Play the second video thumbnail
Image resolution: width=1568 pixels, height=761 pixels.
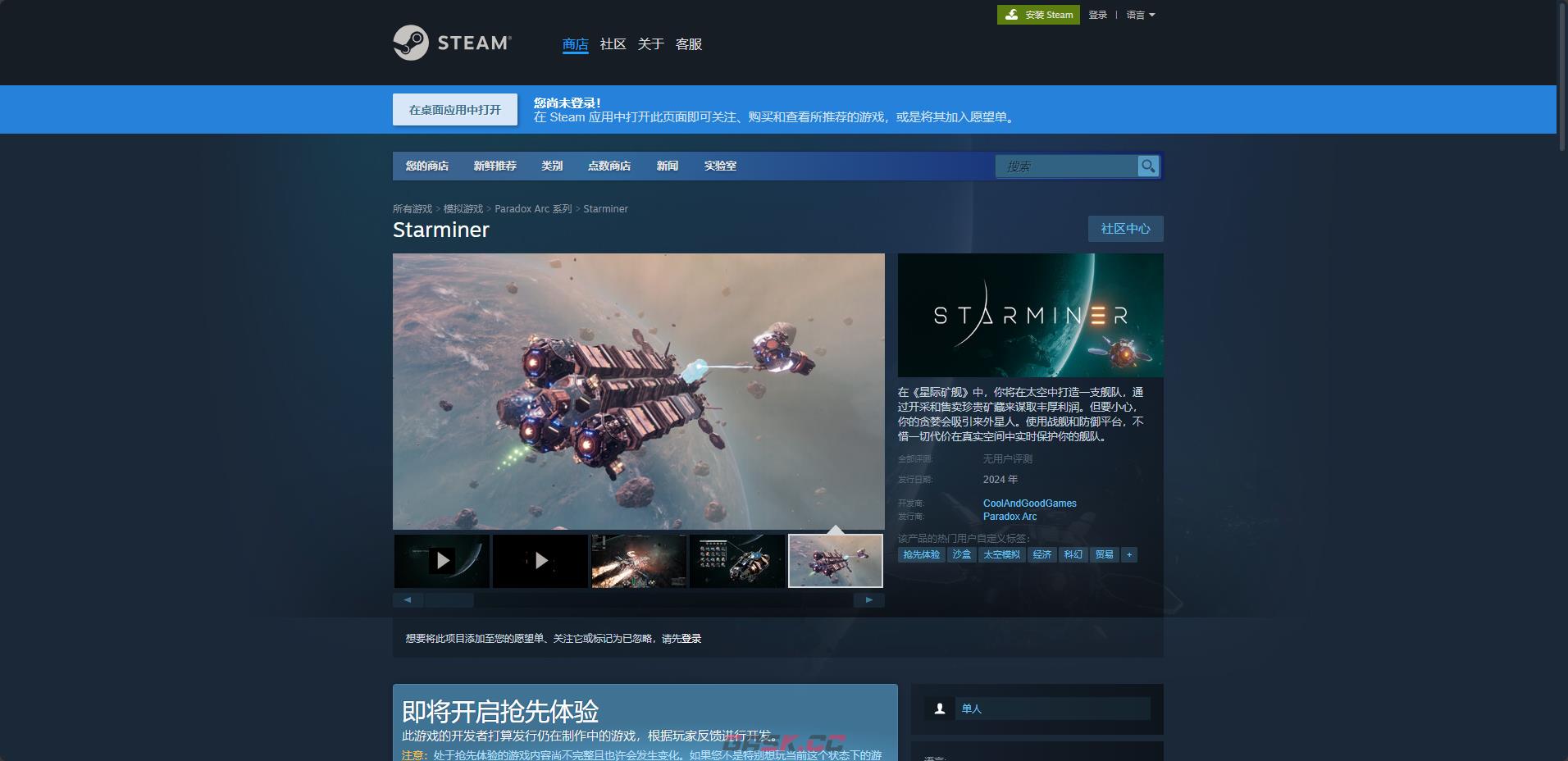(540, 561)
